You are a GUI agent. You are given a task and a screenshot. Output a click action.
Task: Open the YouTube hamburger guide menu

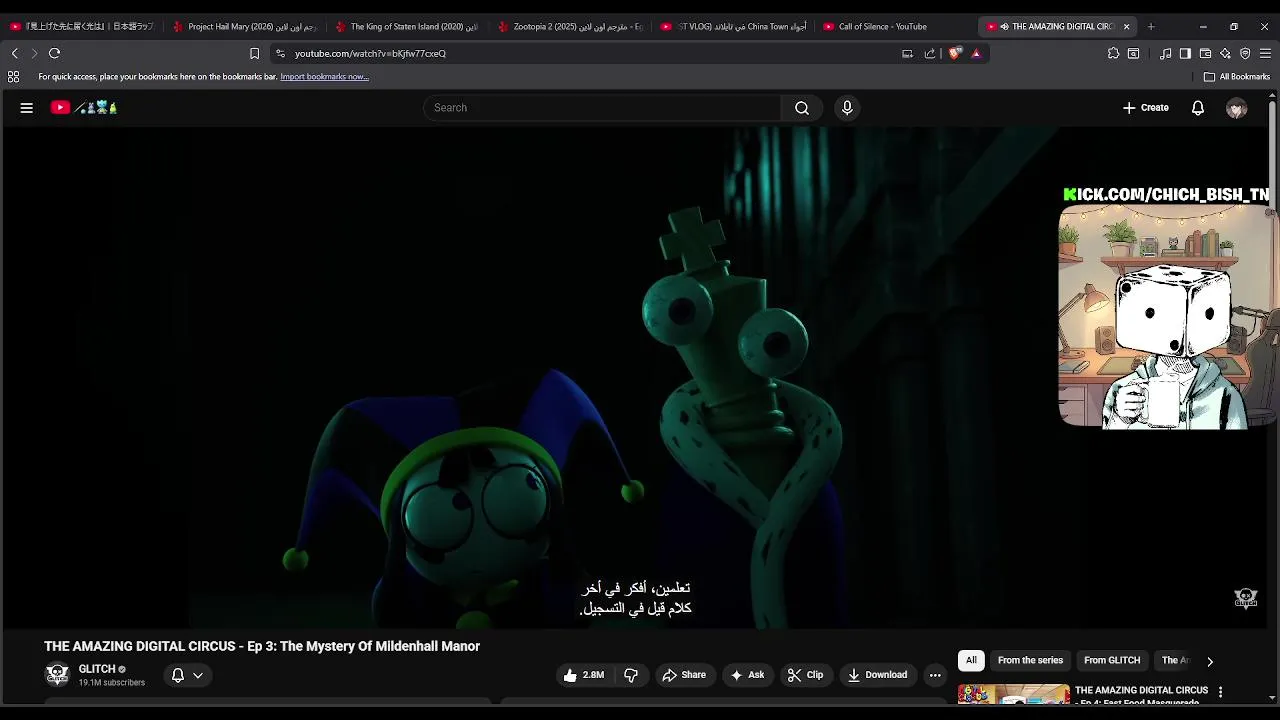[x=27, y=108]
